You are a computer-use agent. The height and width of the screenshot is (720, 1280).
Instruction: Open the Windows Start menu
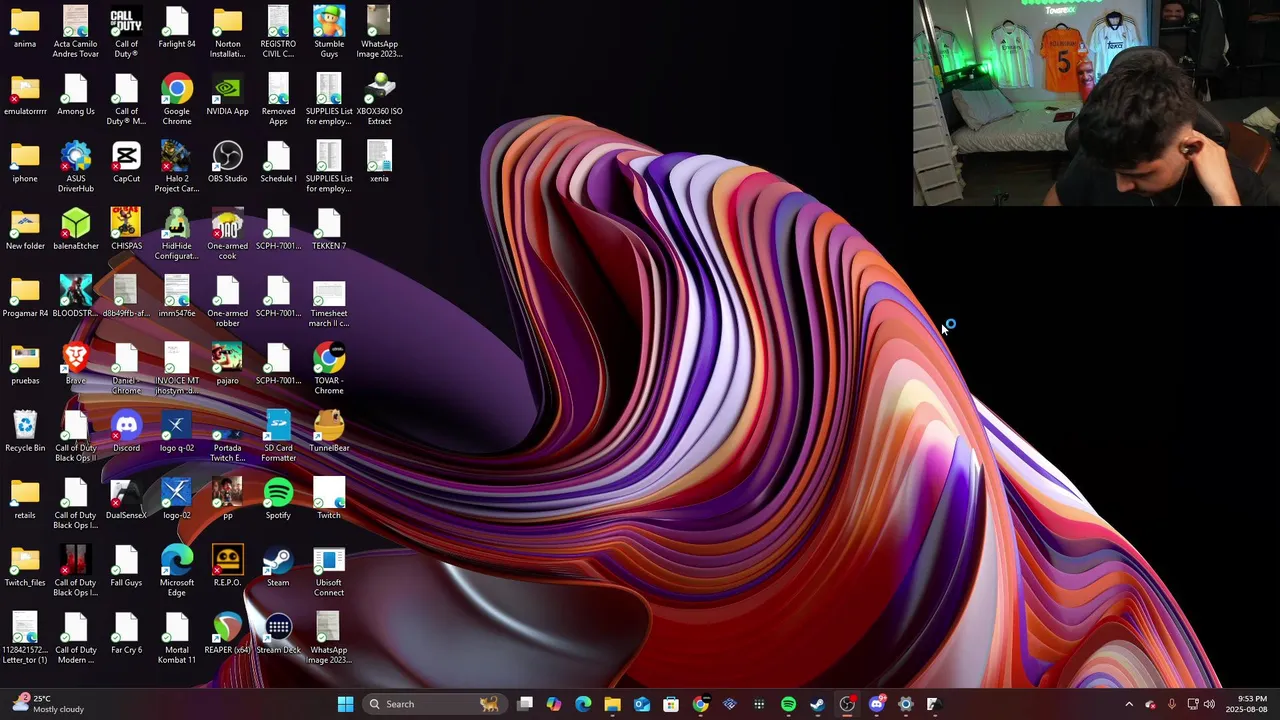pyautogui.click(x=345, y=704)
